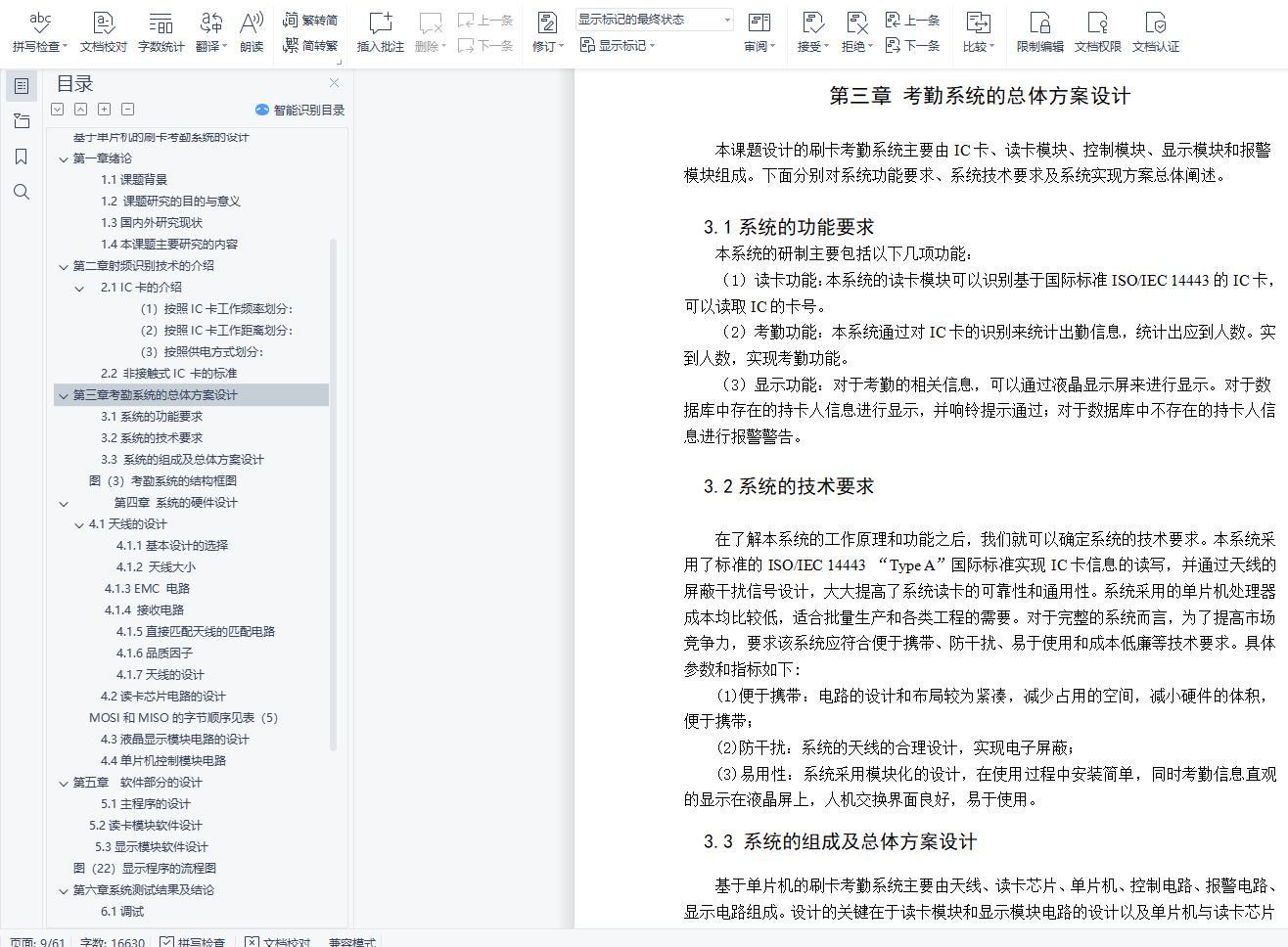1288x947 pixels.
Task: Click the collapse-up arrow box under 目录
Action: tap(81, 110)
